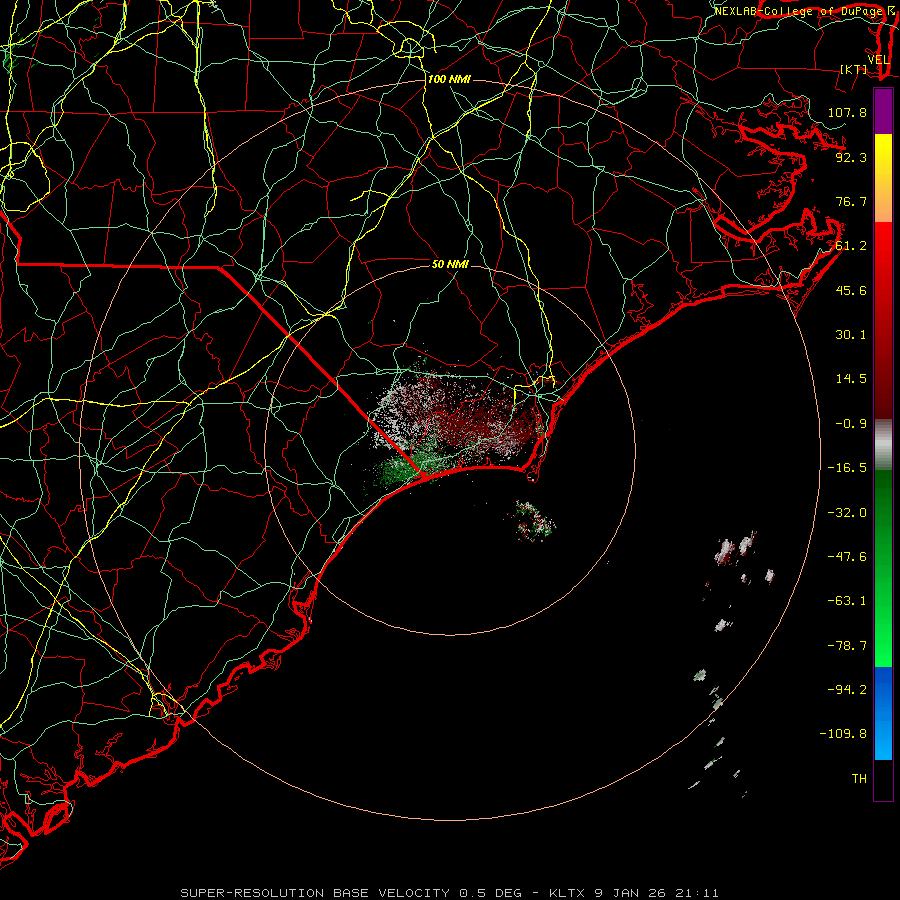The height and width of the screenshot is (900, 900).
Task: Select the -16.5 legend value
Action: click(847, 467)
